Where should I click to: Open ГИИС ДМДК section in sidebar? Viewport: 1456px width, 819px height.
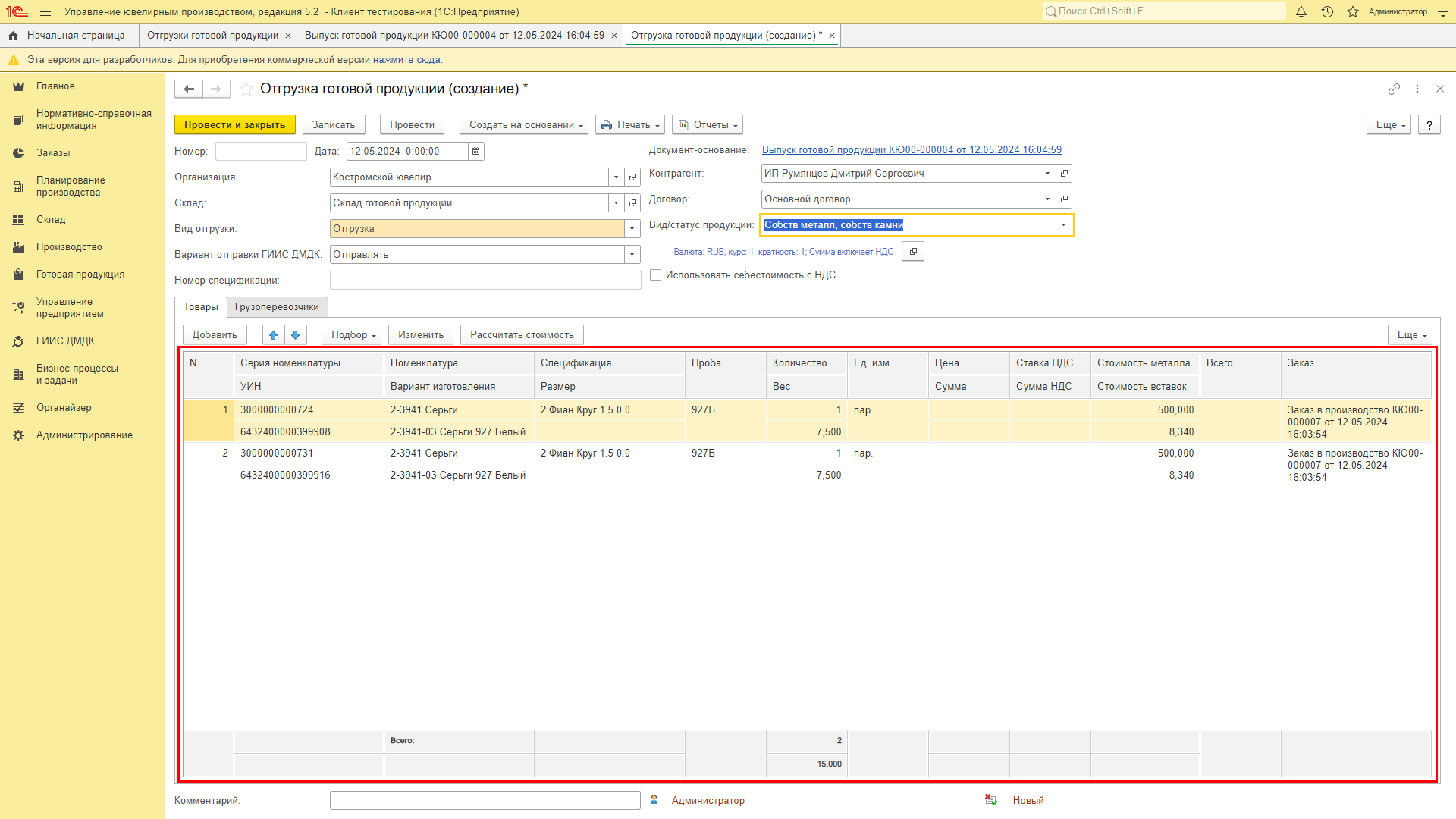pyautogui.click(x=65, y=341)
